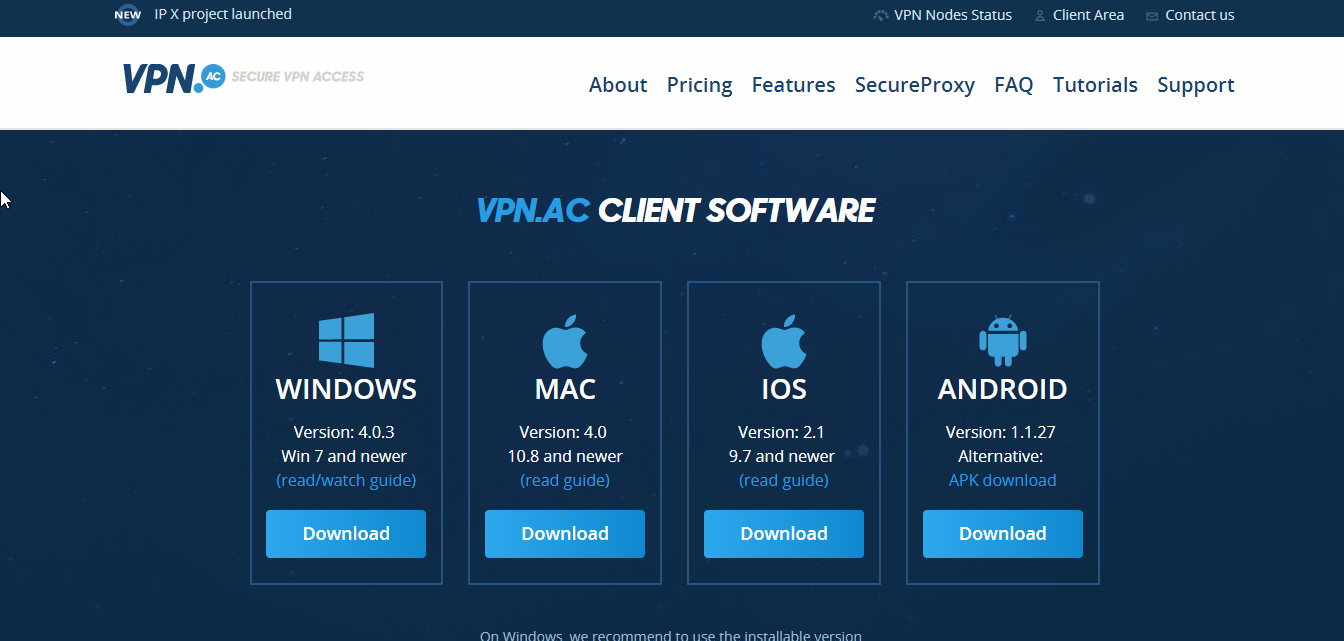Click the Version: 4.0 text

563,432
